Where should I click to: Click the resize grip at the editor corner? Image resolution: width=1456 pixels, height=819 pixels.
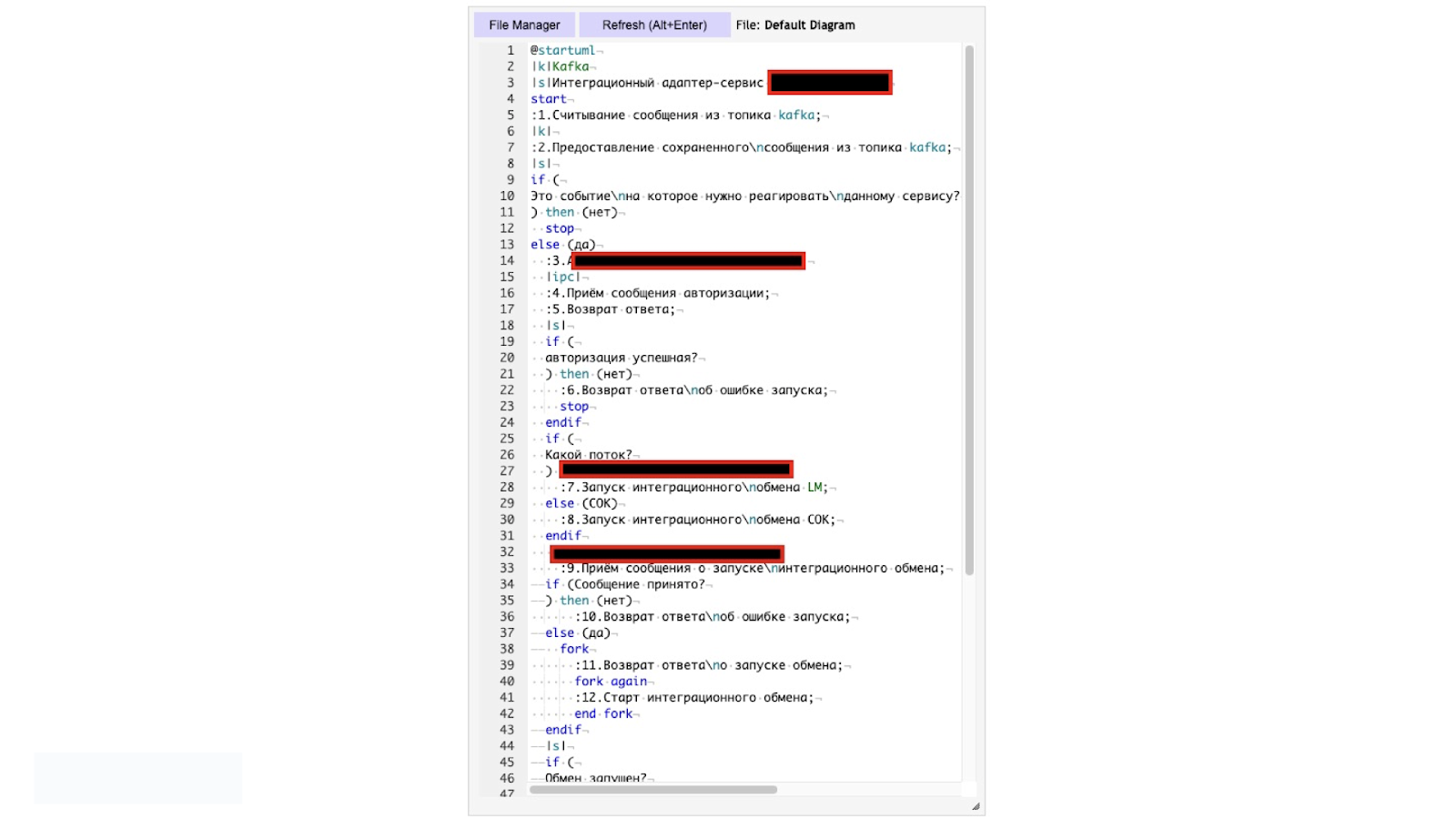976,806
